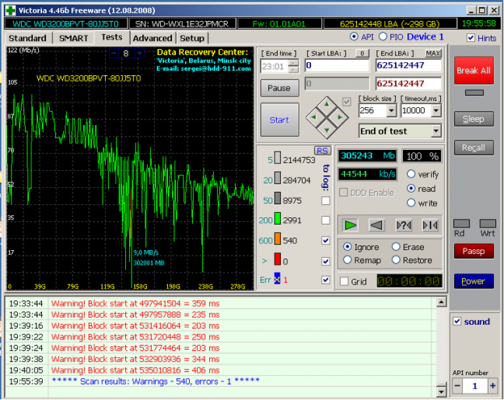This screenshot has height=400, width=504.
Task: Open the End of test dropdown
Action: pos(436,131)
